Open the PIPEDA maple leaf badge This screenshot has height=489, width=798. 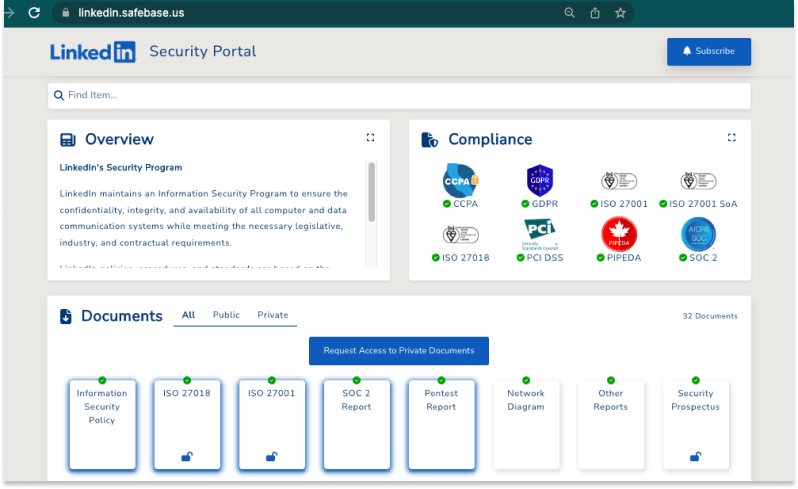tap(619, 235)
